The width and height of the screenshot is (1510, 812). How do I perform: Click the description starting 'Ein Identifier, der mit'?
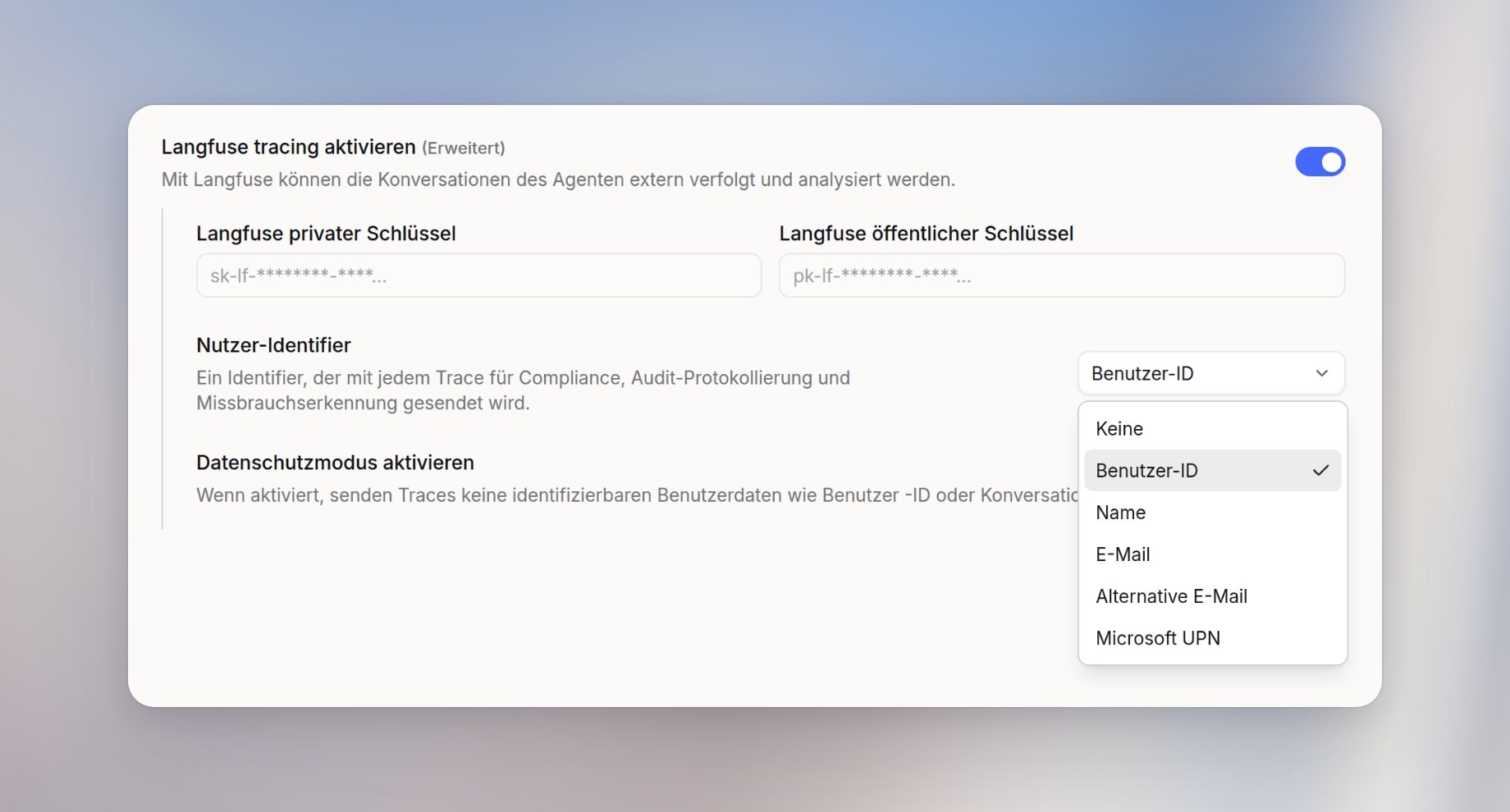coord(523,390)
